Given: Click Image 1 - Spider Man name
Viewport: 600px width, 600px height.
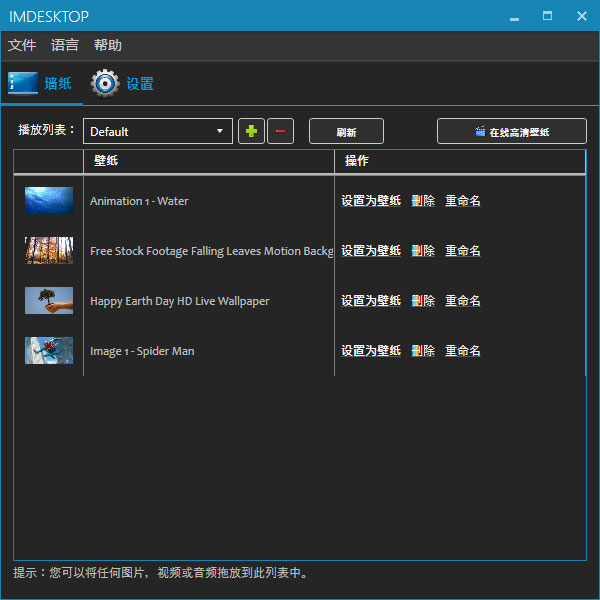Looking at the screenshot, I should (x=142, y=351).
